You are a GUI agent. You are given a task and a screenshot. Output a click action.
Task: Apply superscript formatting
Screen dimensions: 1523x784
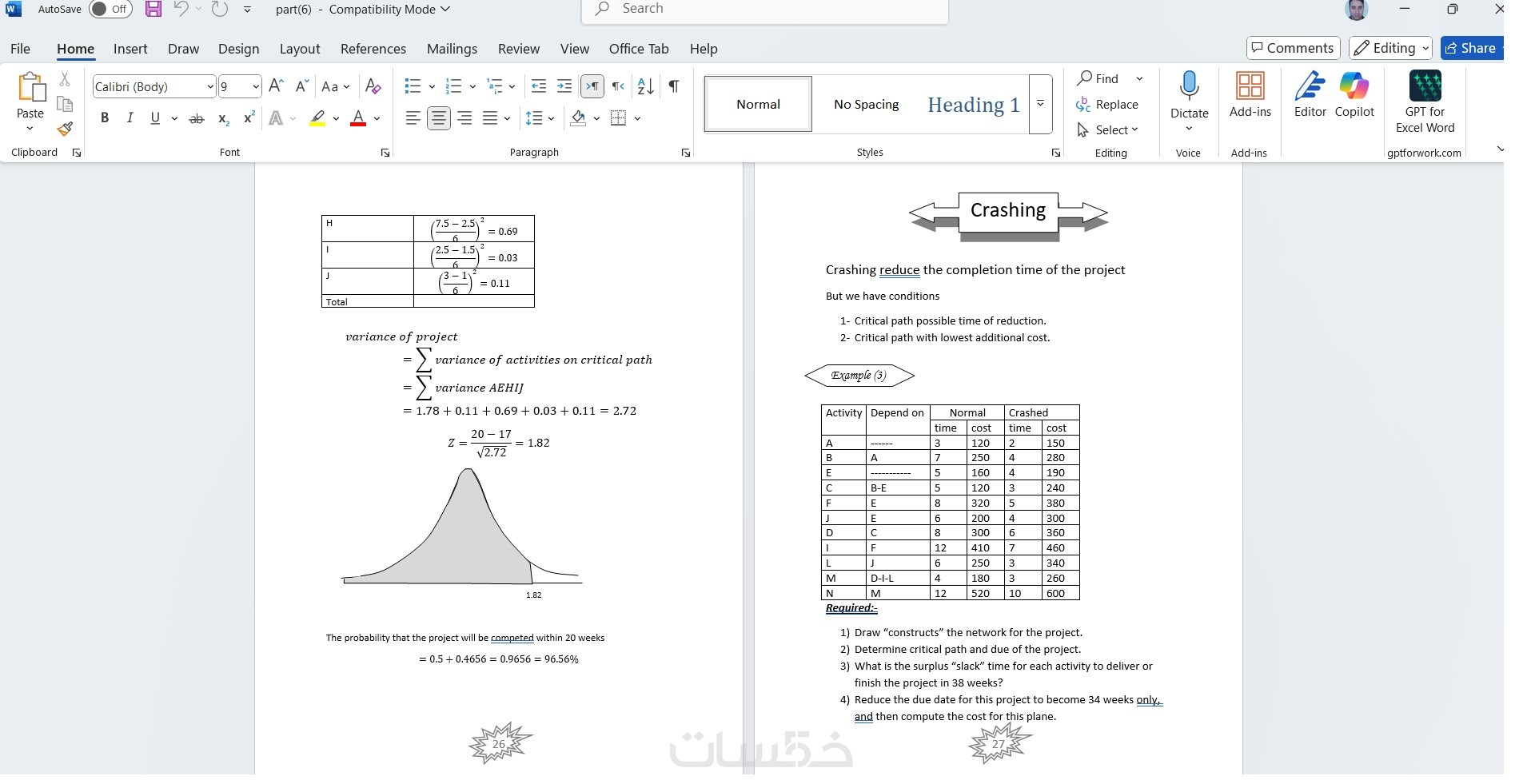click(x=249, y=118)
